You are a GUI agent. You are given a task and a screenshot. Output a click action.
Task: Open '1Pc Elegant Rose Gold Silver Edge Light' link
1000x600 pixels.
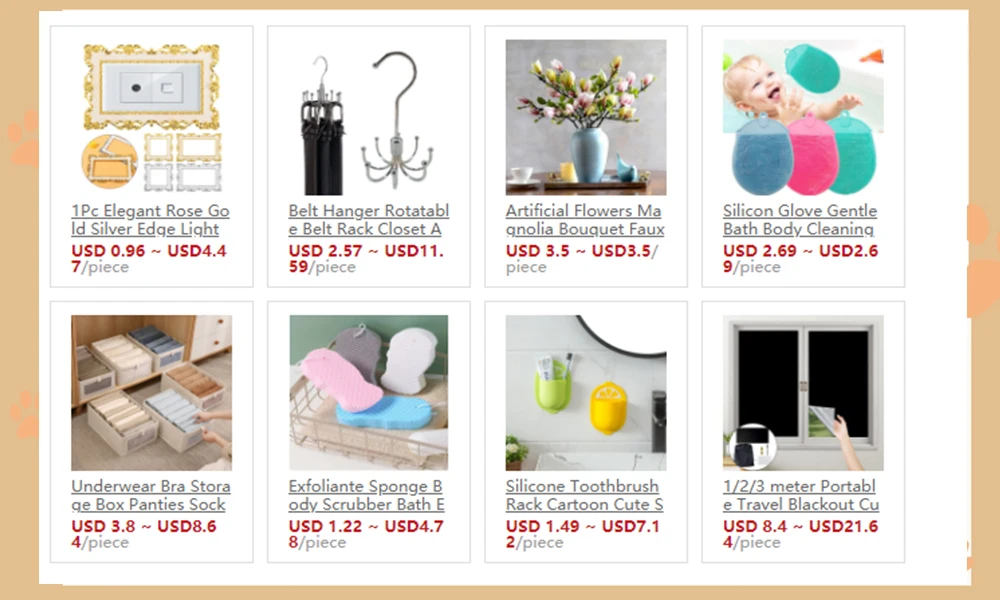[x=151, y=219]
